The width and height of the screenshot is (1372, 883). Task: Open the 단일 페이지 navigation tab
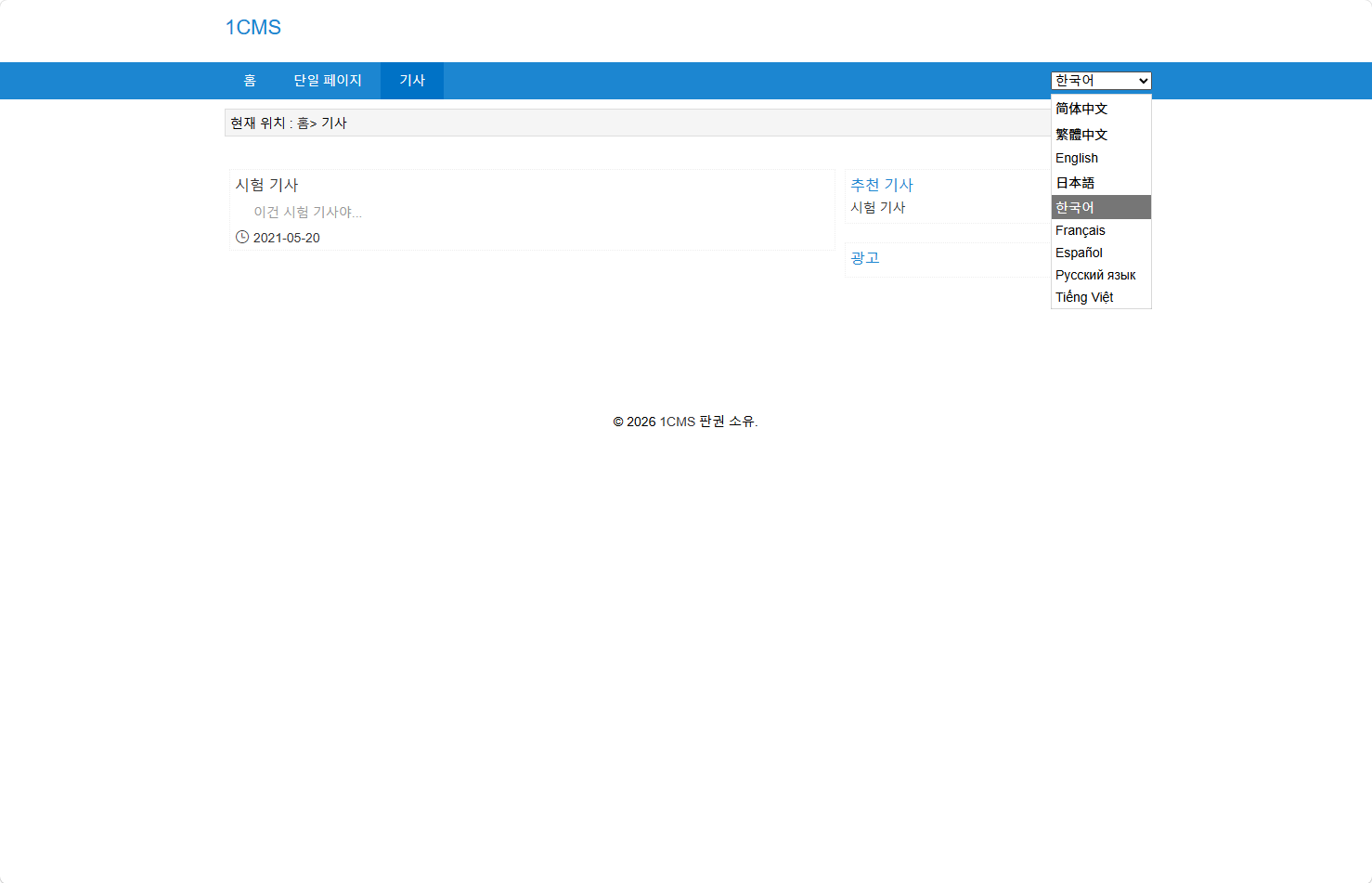328,81
